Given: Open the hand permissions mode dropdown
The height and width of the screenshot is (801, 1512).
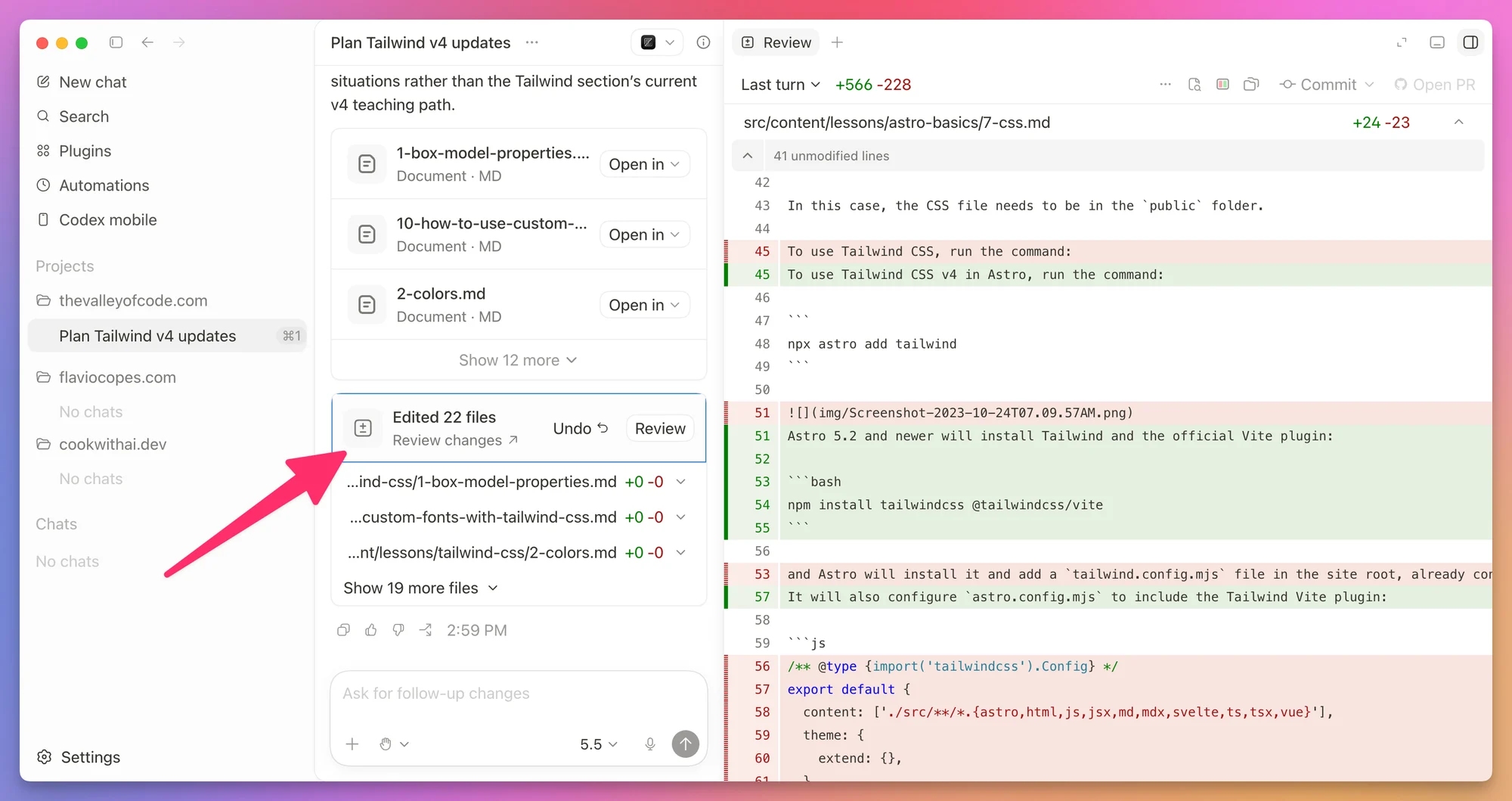Looking at the screenshot, I should (x=394, y=744).
